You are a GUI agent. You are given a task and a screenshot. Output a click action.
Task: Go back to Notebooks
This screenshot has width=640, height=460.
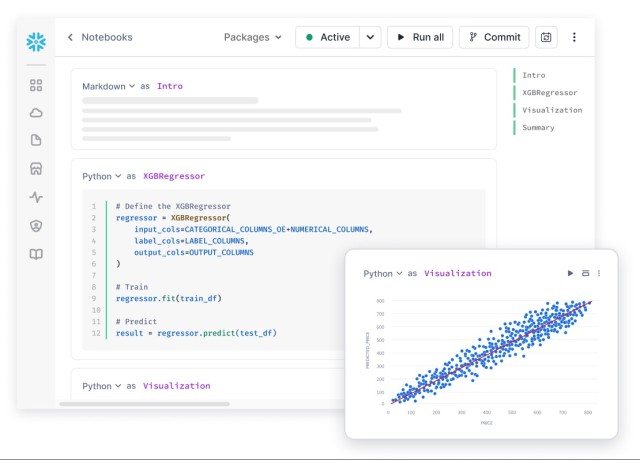coord(99,37)
